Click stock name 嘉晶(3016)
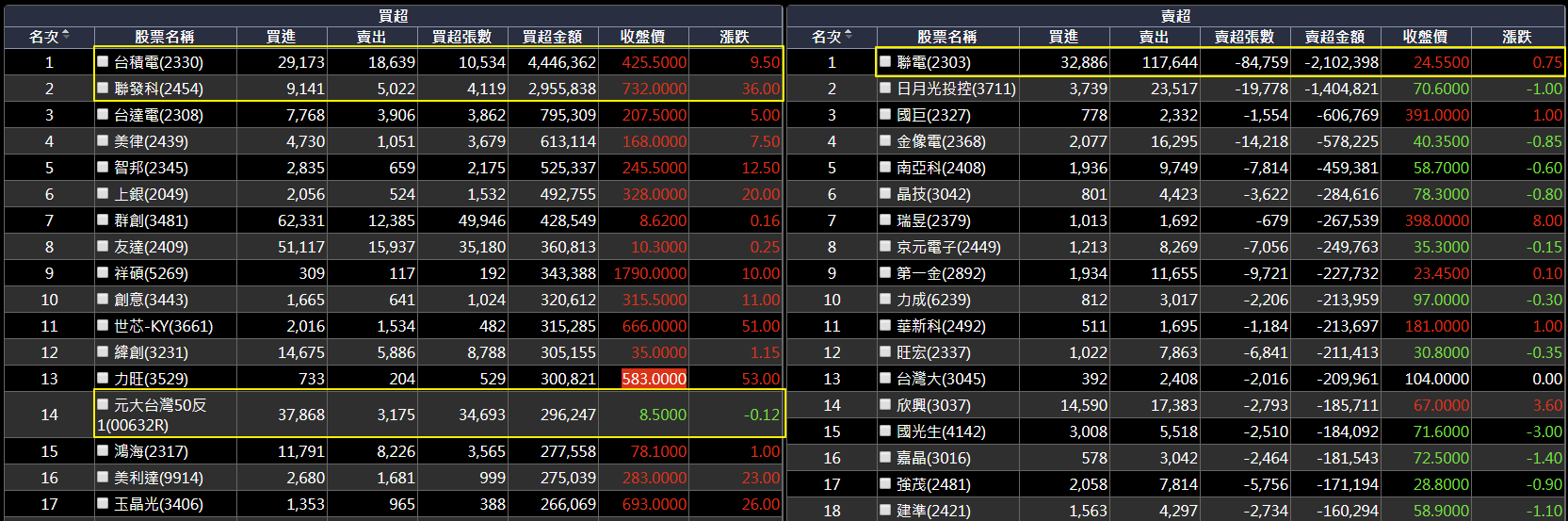The width and height of the screenshot is (1568, 521). click(x=933, y=458)
